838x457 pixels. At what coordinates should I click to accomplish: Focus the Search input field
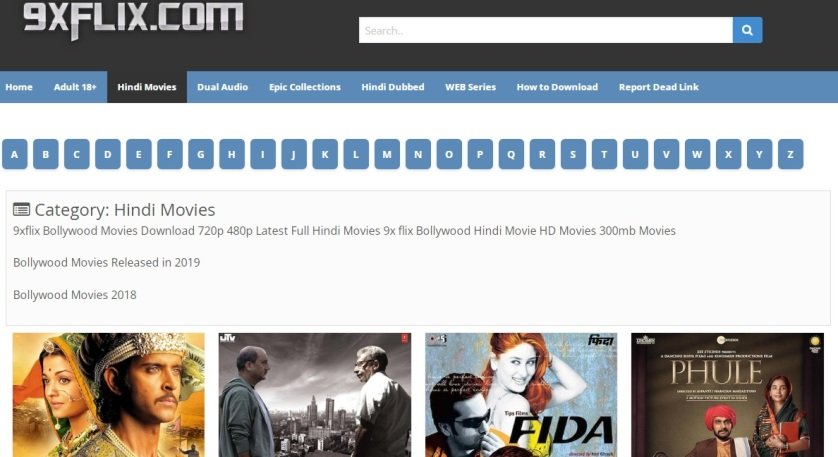546,30
